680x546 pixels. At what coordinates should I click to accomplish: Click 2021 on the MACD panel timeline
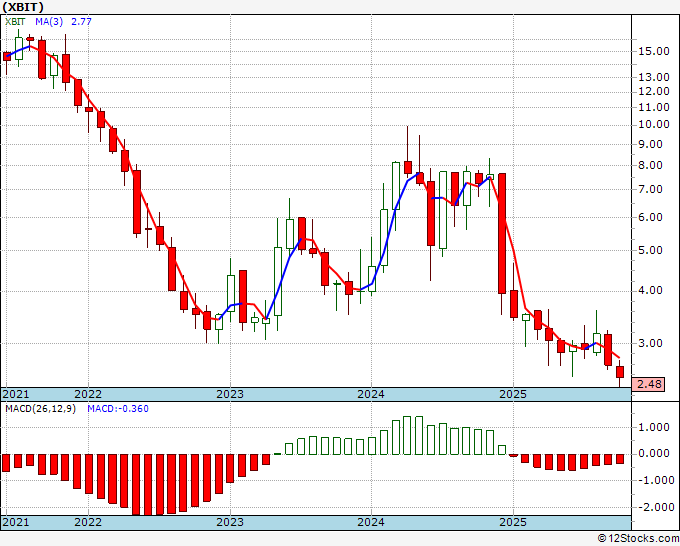pos(16,522)
